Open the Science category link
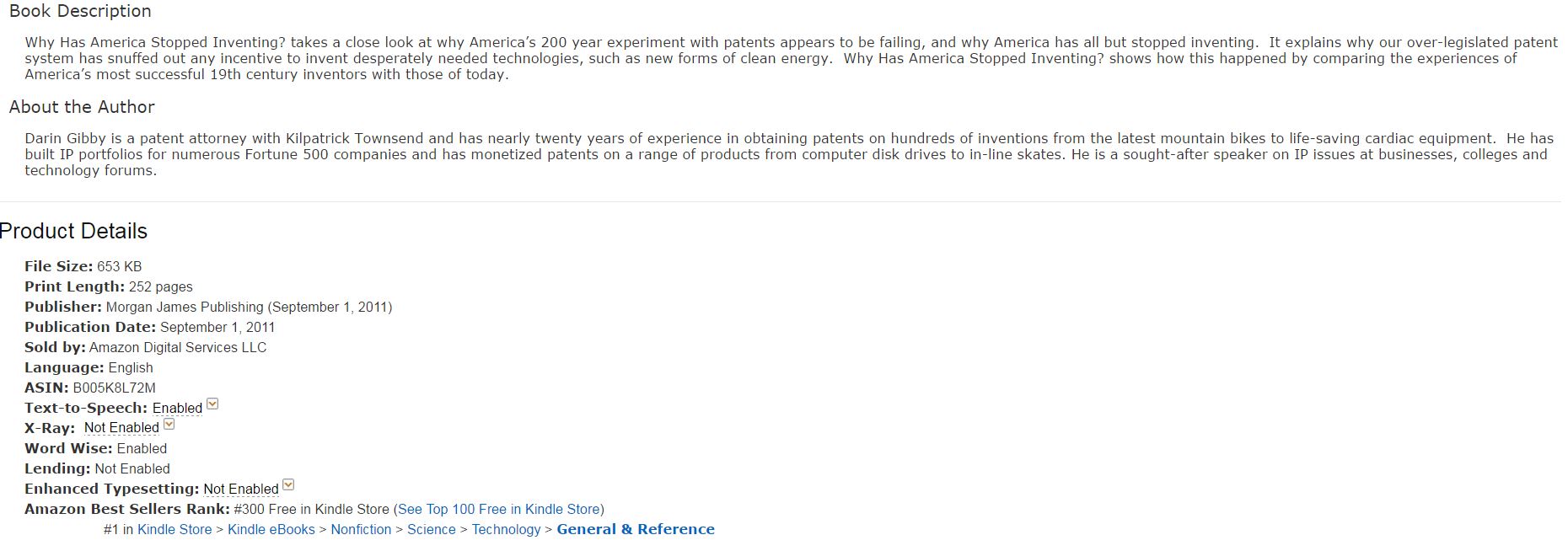The width and height of the screenshot is (1568, 551). click(x=431, y=530)
